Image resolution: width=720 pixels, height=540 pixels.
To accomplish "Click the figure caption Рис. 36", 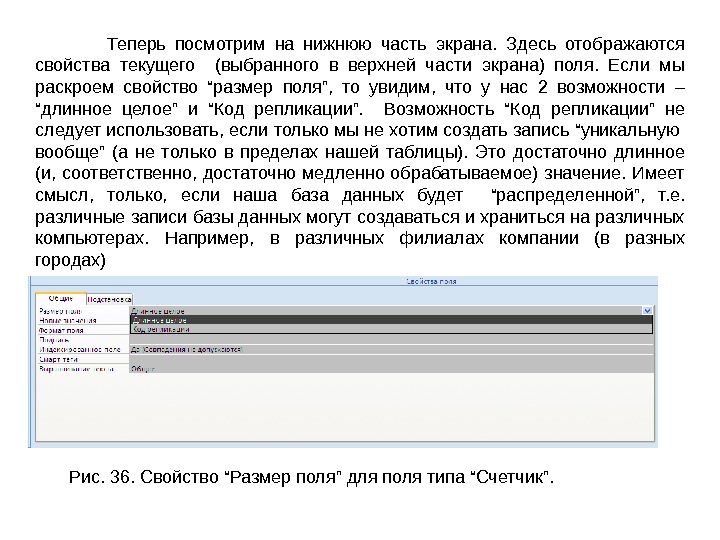I will click(311, 477).
